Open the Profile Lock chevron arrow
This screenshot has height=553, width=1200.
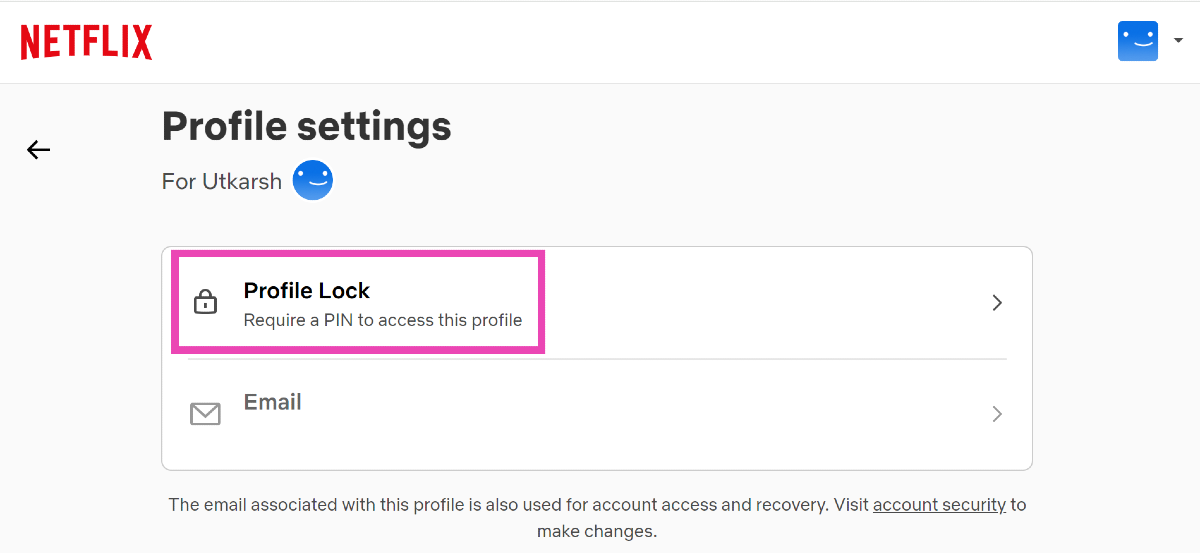pos(996,303)
